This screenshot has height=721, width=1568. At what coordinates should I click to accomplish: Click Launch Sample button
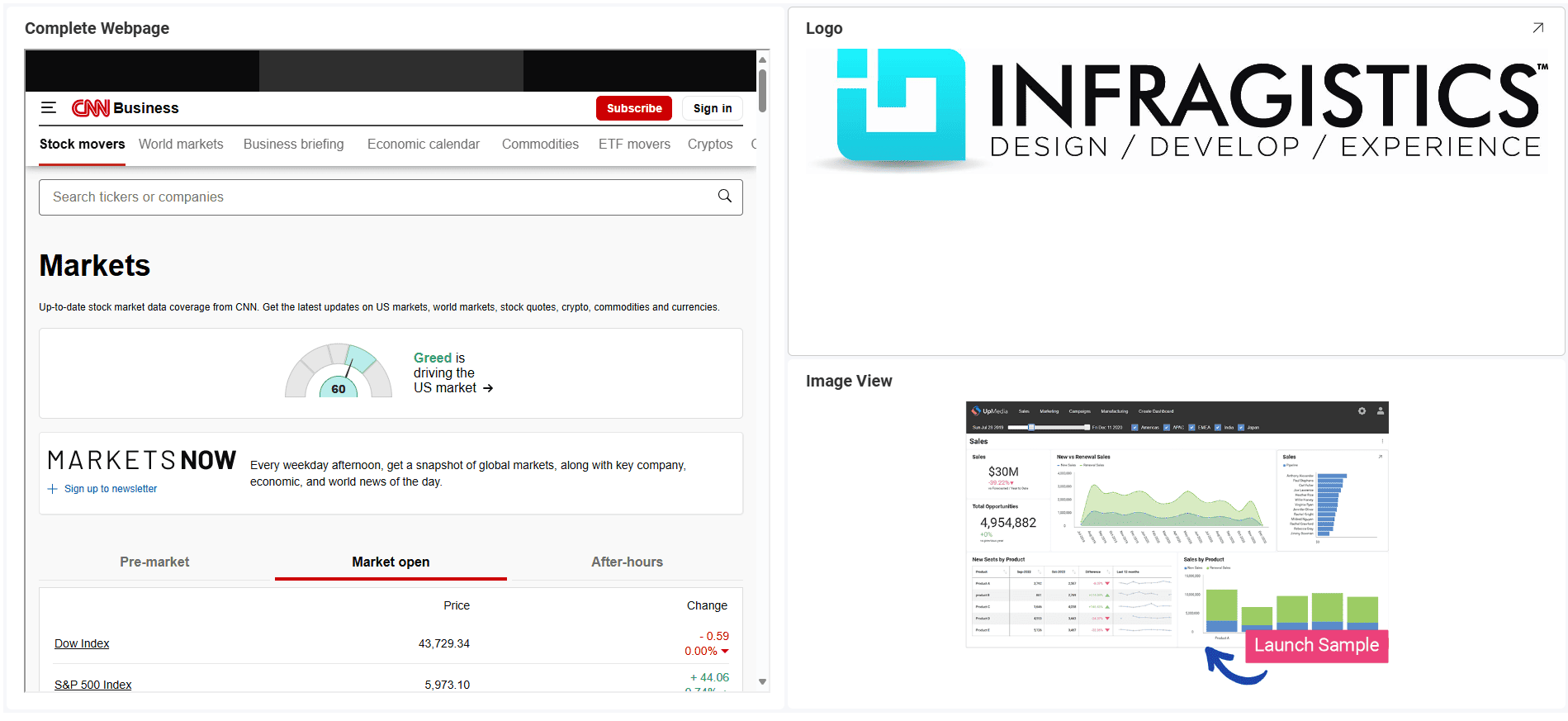pyautogui.click(x=1316, y=646)
